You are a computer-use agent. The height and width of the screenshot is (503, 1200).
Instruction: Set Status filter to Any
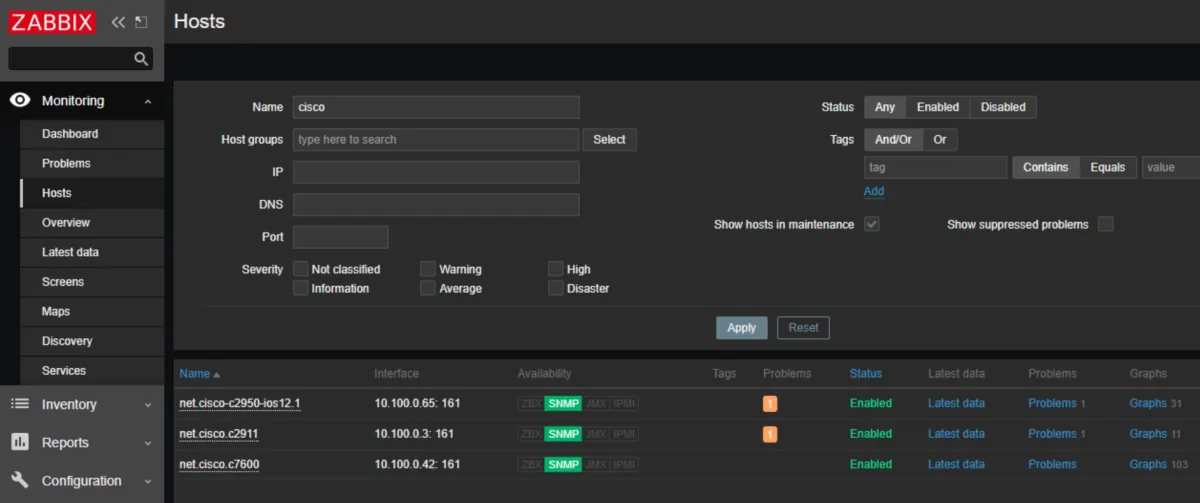click(x=885, y=107)
